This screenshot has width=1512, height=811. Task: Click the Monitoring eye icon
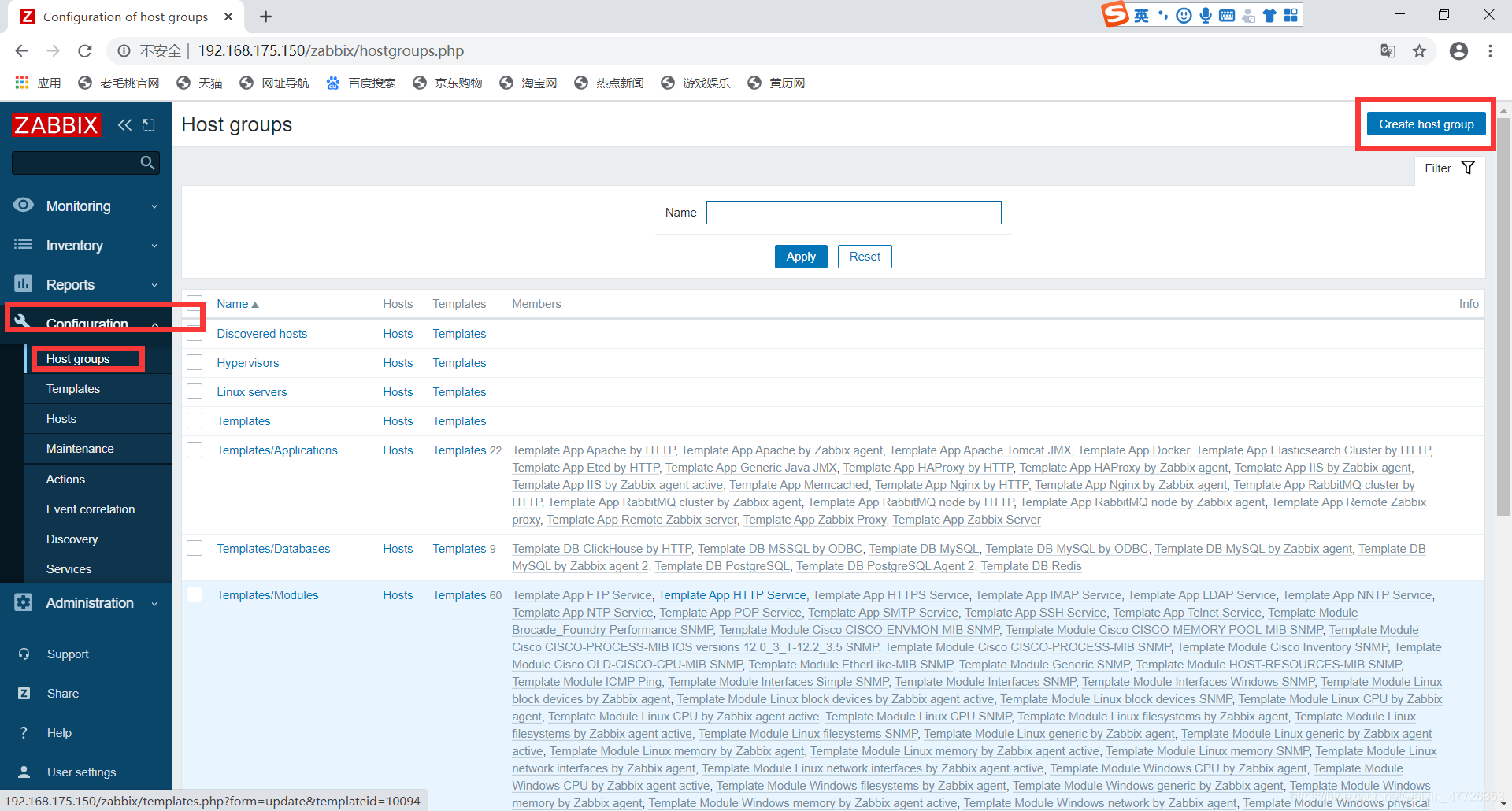(24, 206)
